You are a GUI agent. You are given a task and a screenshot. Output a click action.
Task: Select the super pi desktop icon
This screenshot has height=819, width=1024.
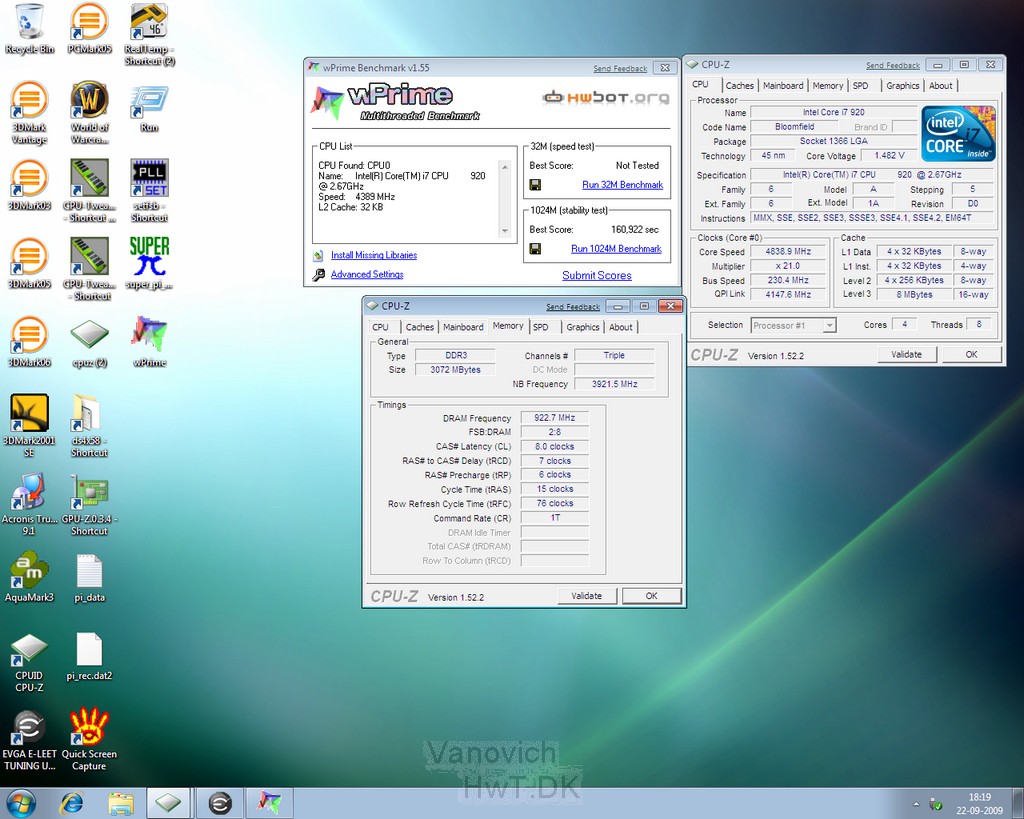[x=150, y=264]
